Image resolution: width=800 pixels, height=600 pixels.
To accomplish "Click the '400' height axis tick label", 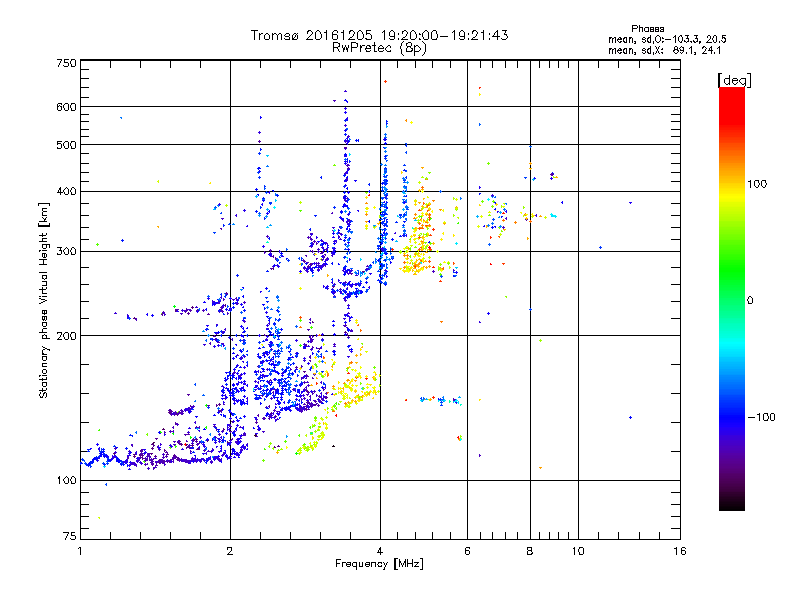I will click(x=66, y=192).
